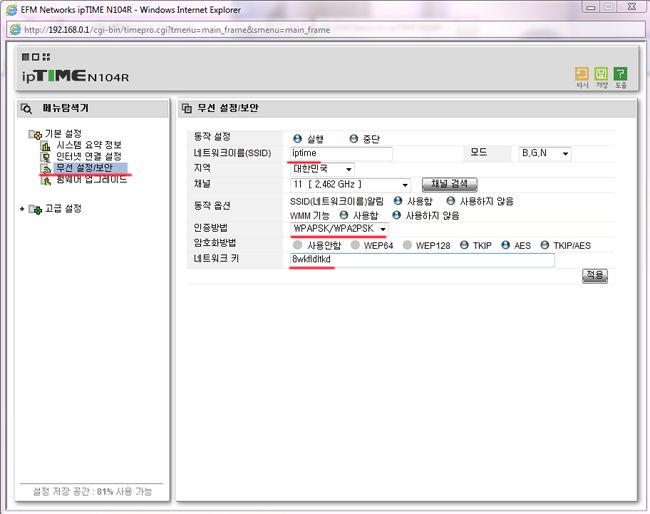Click the 채널 검색 button
The width and height of the screenshot is (650, 514).
[449, 184]
